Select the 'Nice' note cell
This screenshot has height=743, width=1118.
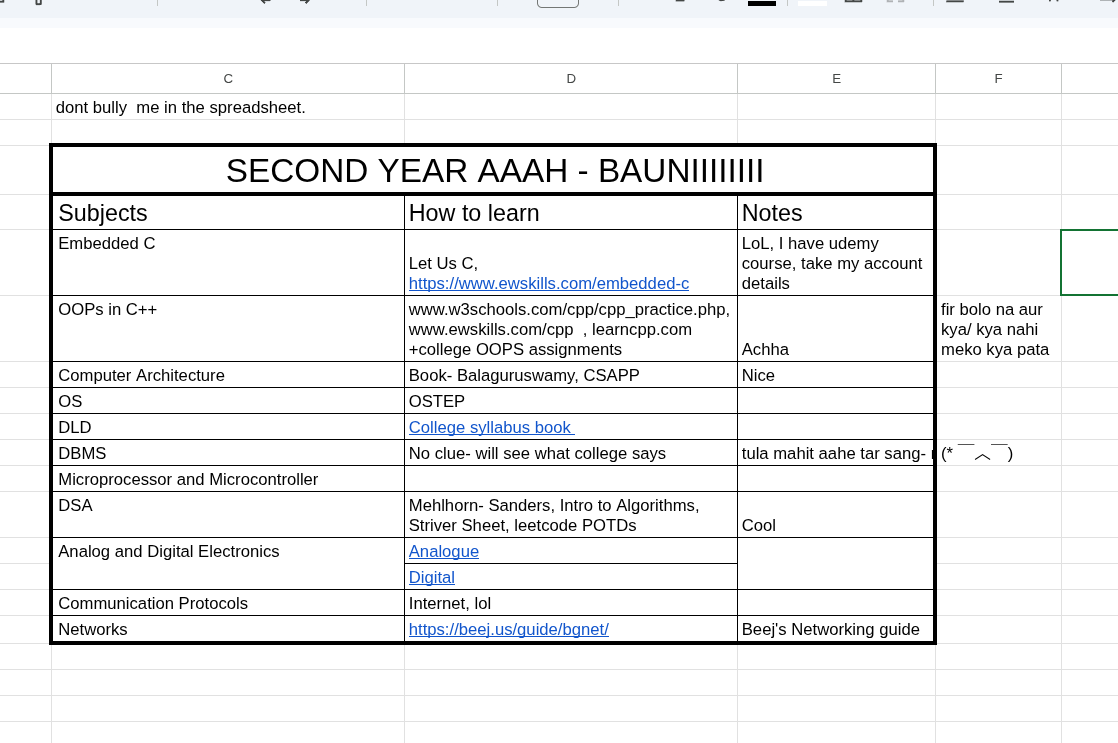pyautogui.click(x=836, y=375)
